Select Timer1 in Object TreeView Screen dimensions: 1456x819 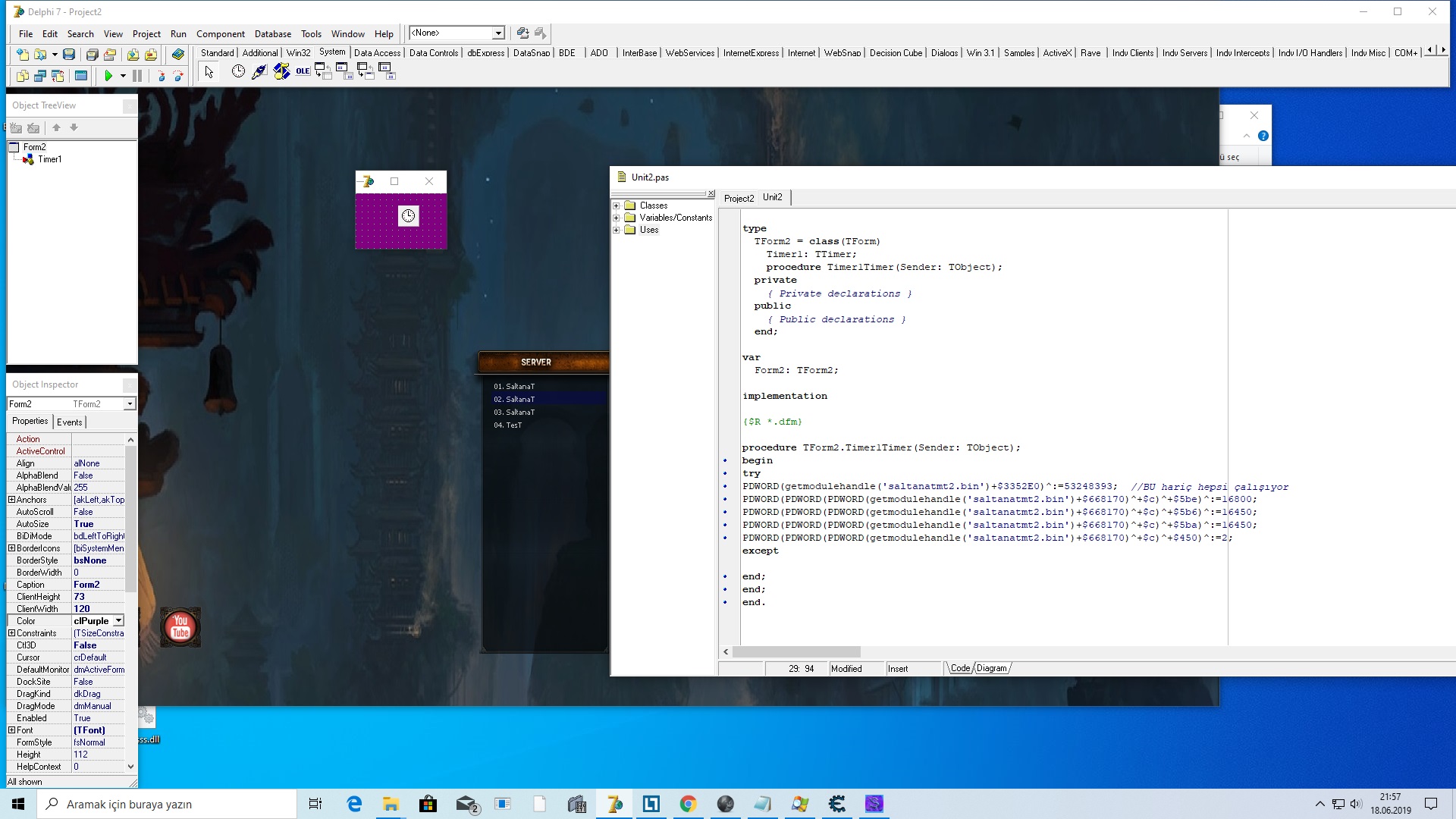tap(49, 159)
